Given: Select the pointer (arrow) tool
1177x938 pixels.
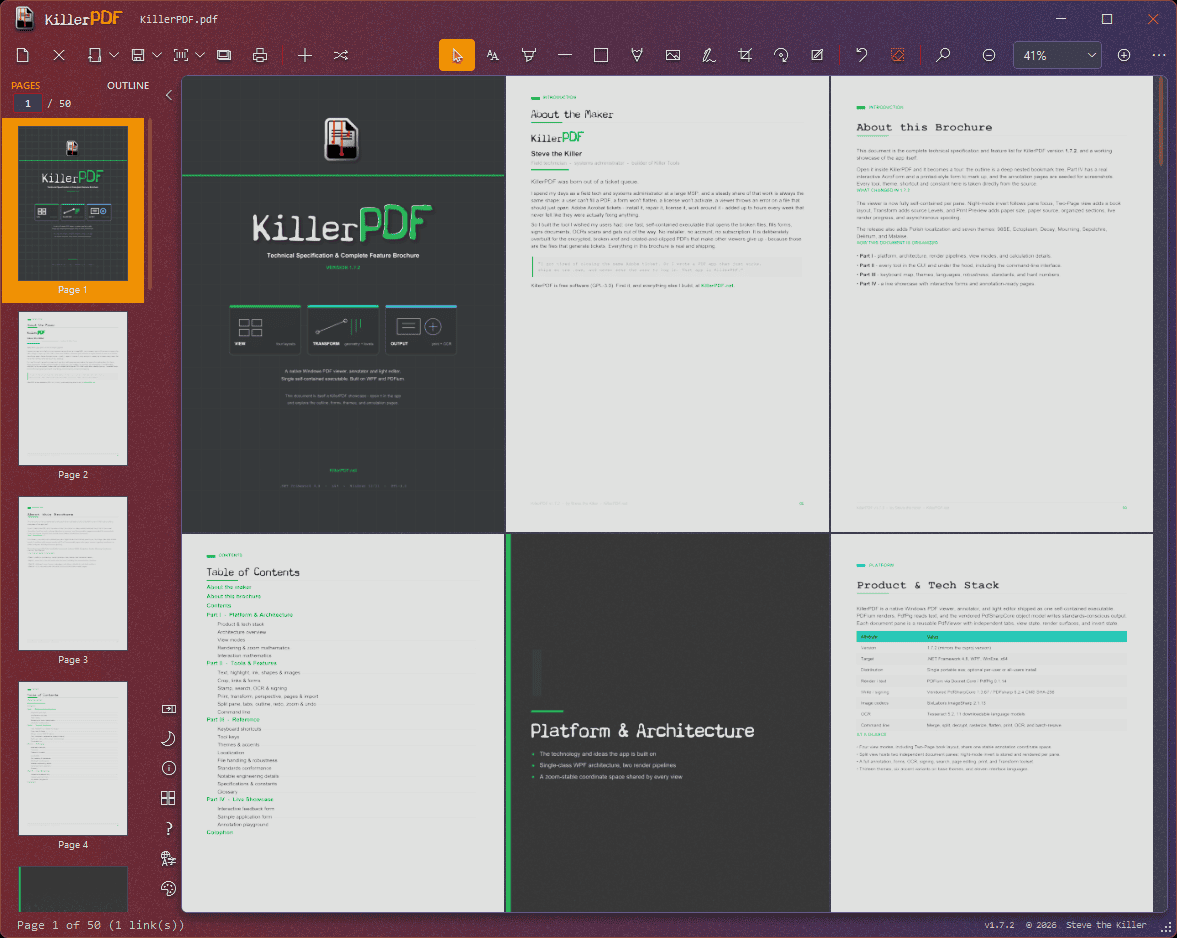Looking at the screenshot, I should (456, 56).
